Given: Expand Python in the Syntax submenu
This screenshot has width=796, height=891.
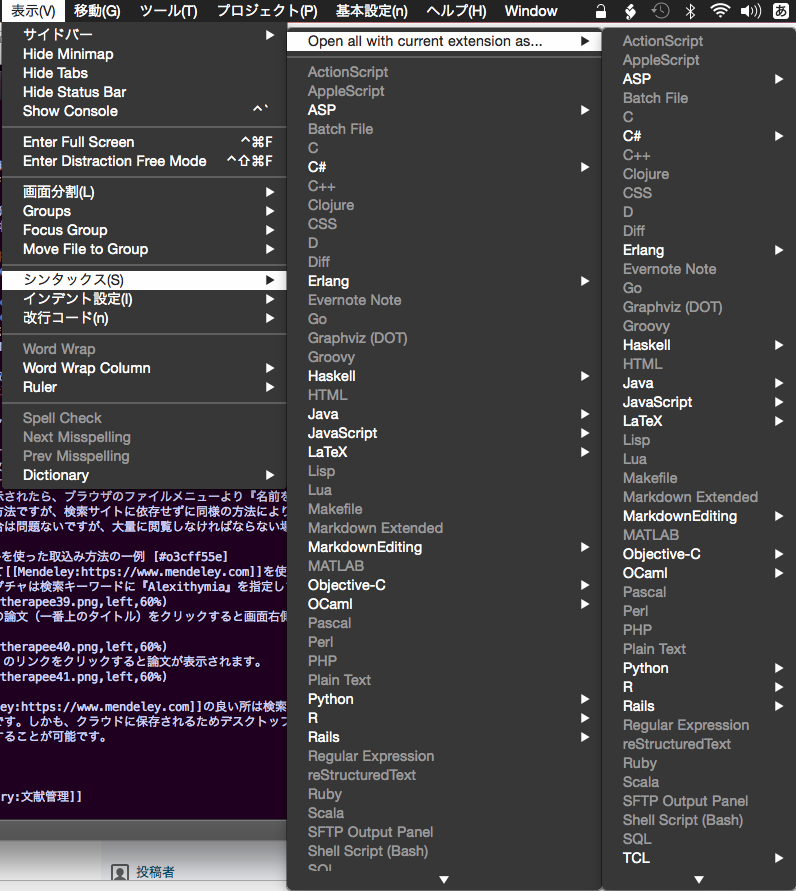Looking at the screenshot, I should coord(444,699).
